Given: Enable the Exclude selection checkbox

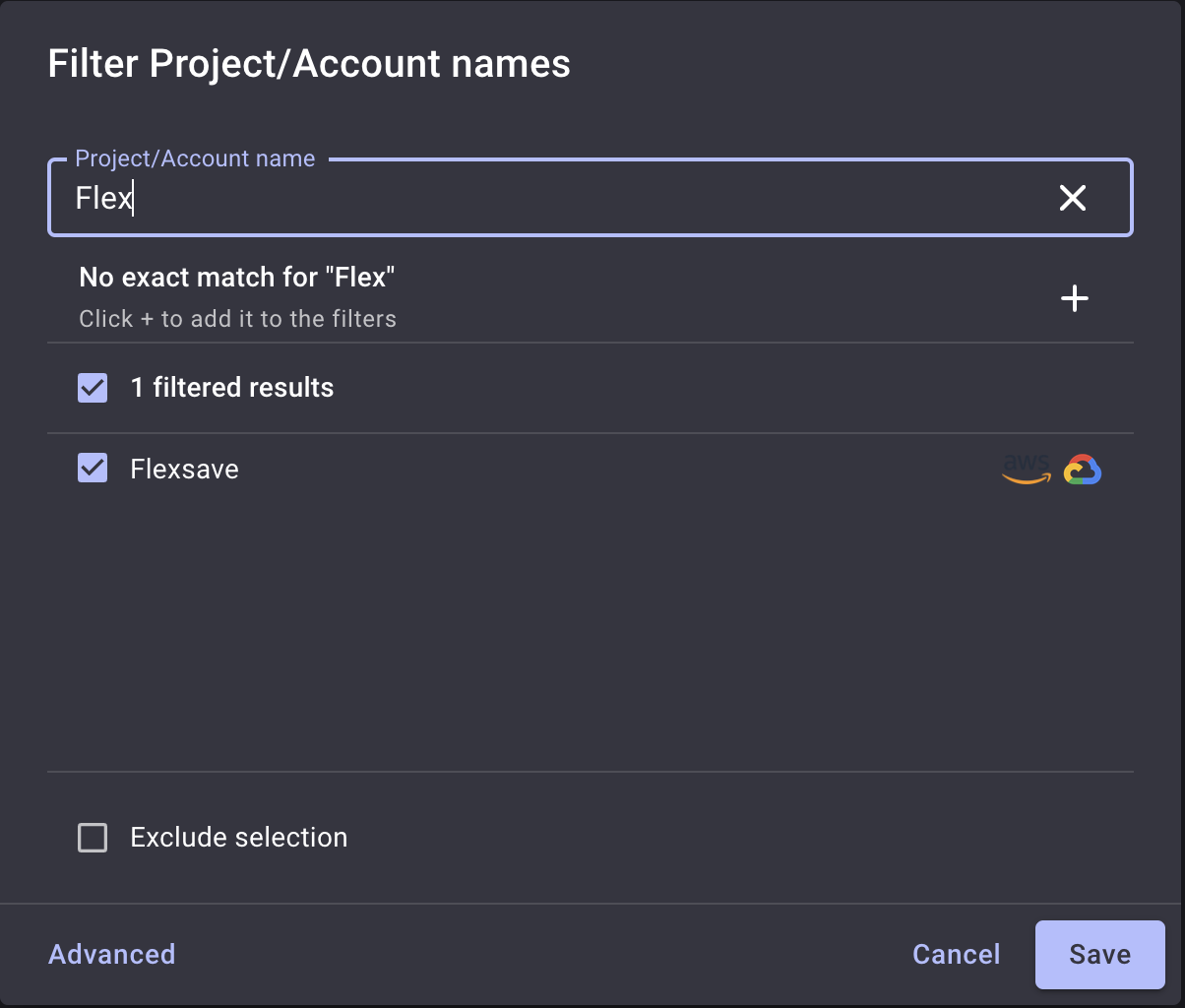Looking at the screenshot, I should pyautogui.click(x=93, y=838).
